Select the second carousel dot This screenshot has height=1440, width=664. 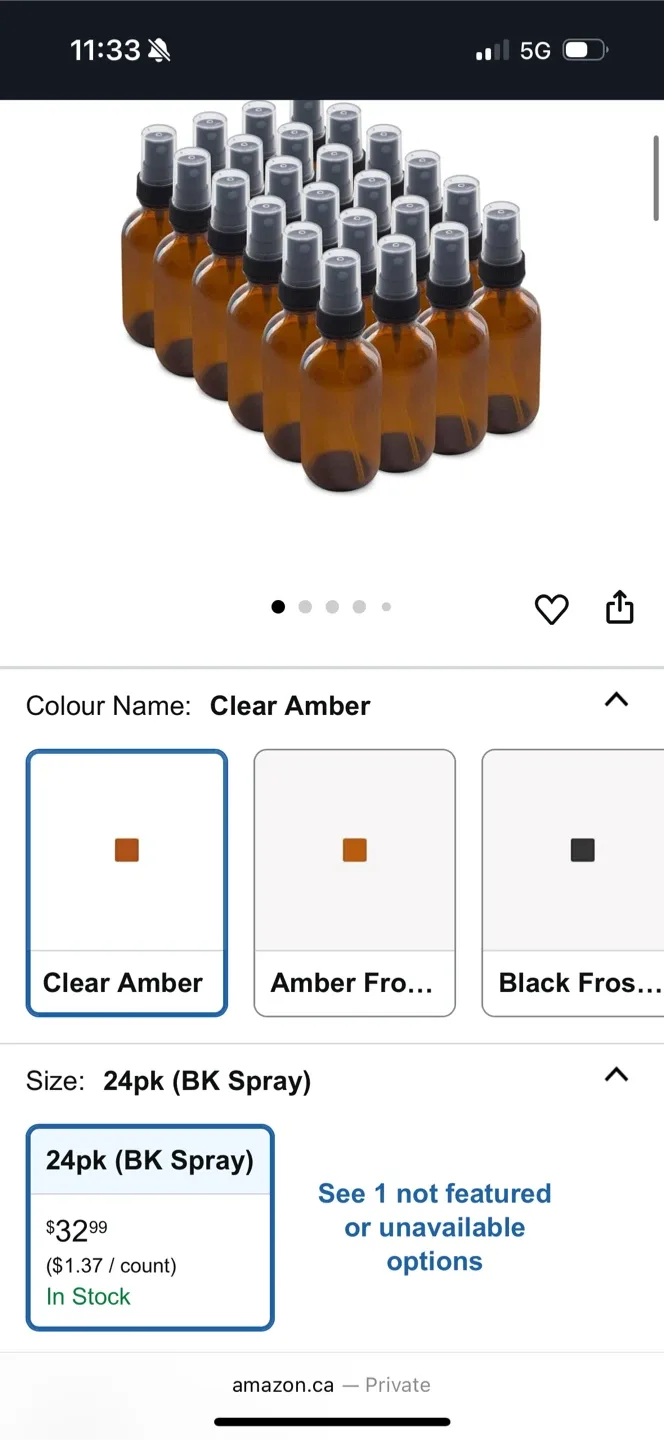click(305, 606)
